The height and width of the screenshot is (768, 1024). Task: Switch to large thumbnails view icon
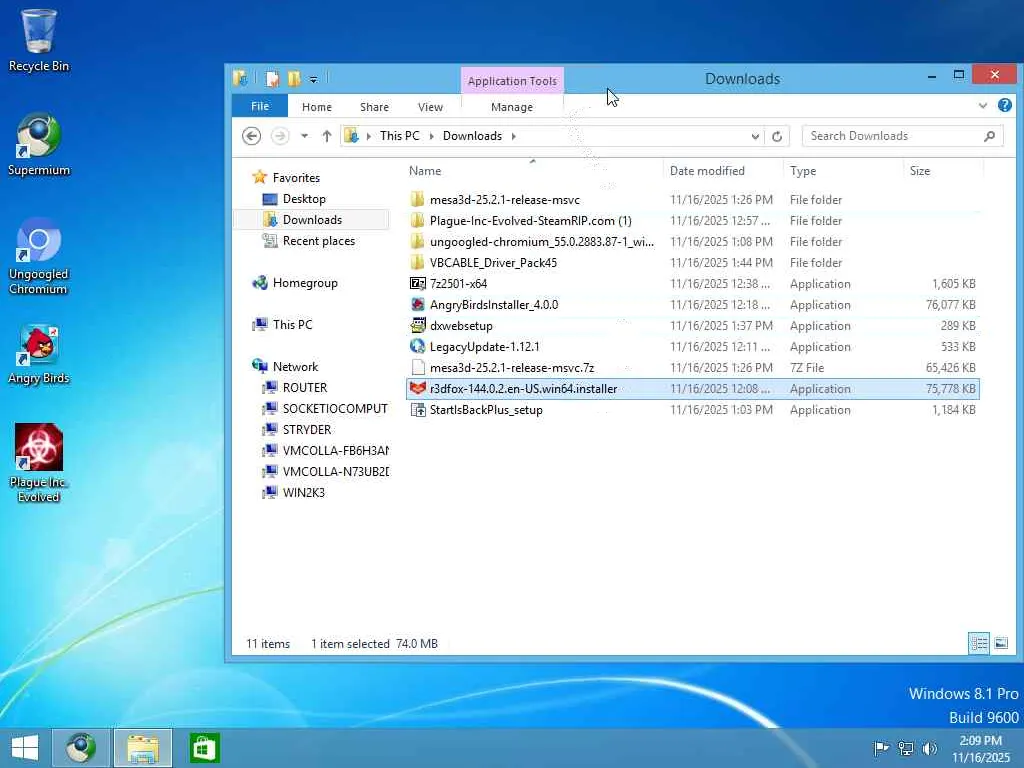[1000, 643]
